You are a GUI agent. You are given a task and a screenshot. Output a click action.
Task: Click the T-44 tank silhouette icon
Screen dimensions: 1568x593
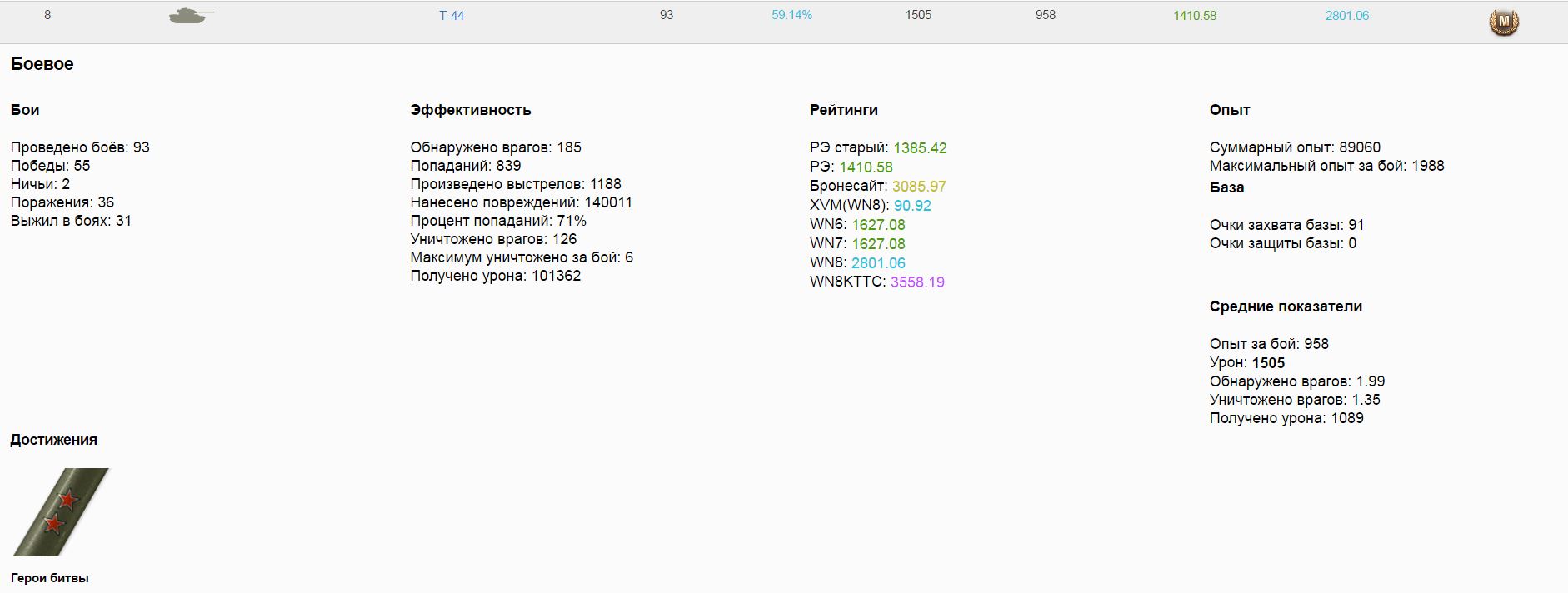[x=192, y=16]
